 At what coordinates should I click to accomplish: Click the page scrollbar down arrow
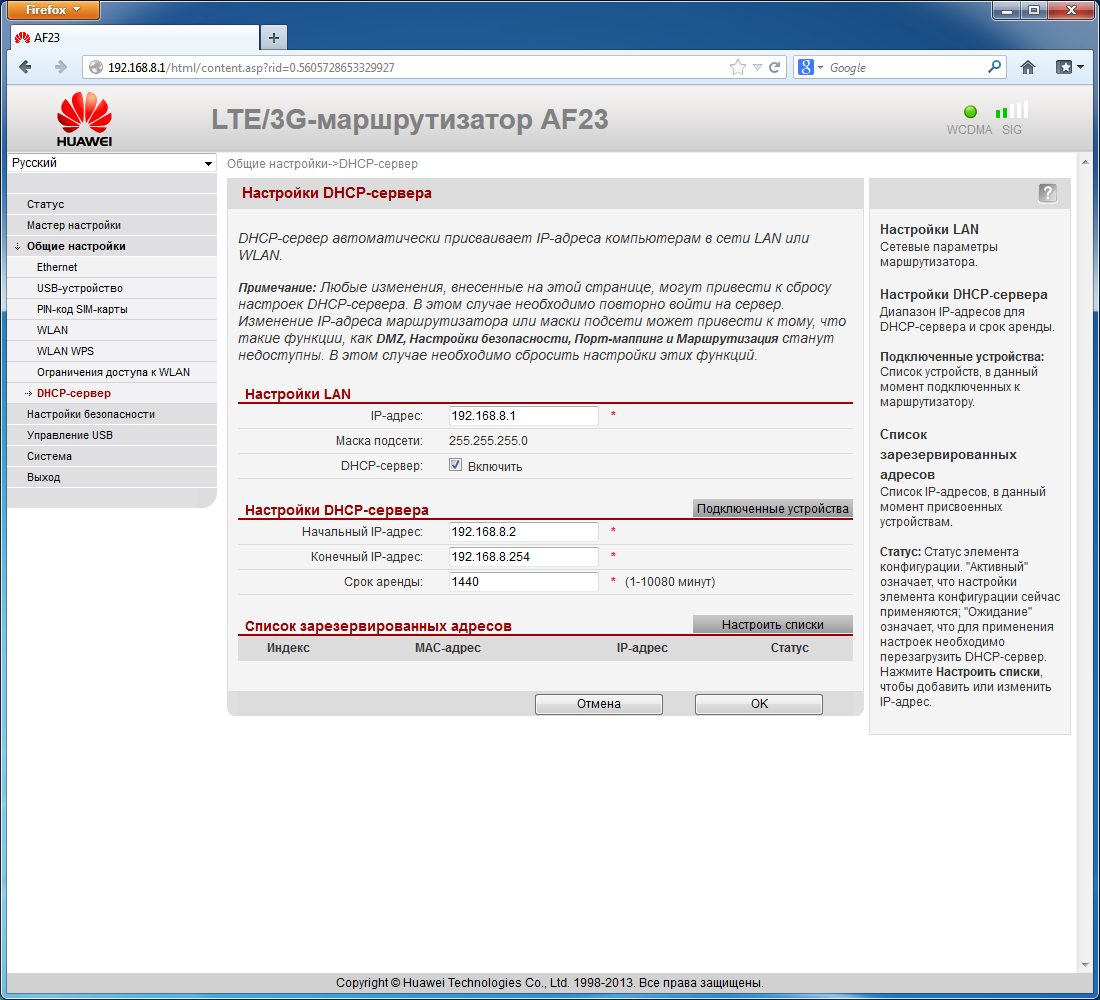click(x=1085, y=965)
